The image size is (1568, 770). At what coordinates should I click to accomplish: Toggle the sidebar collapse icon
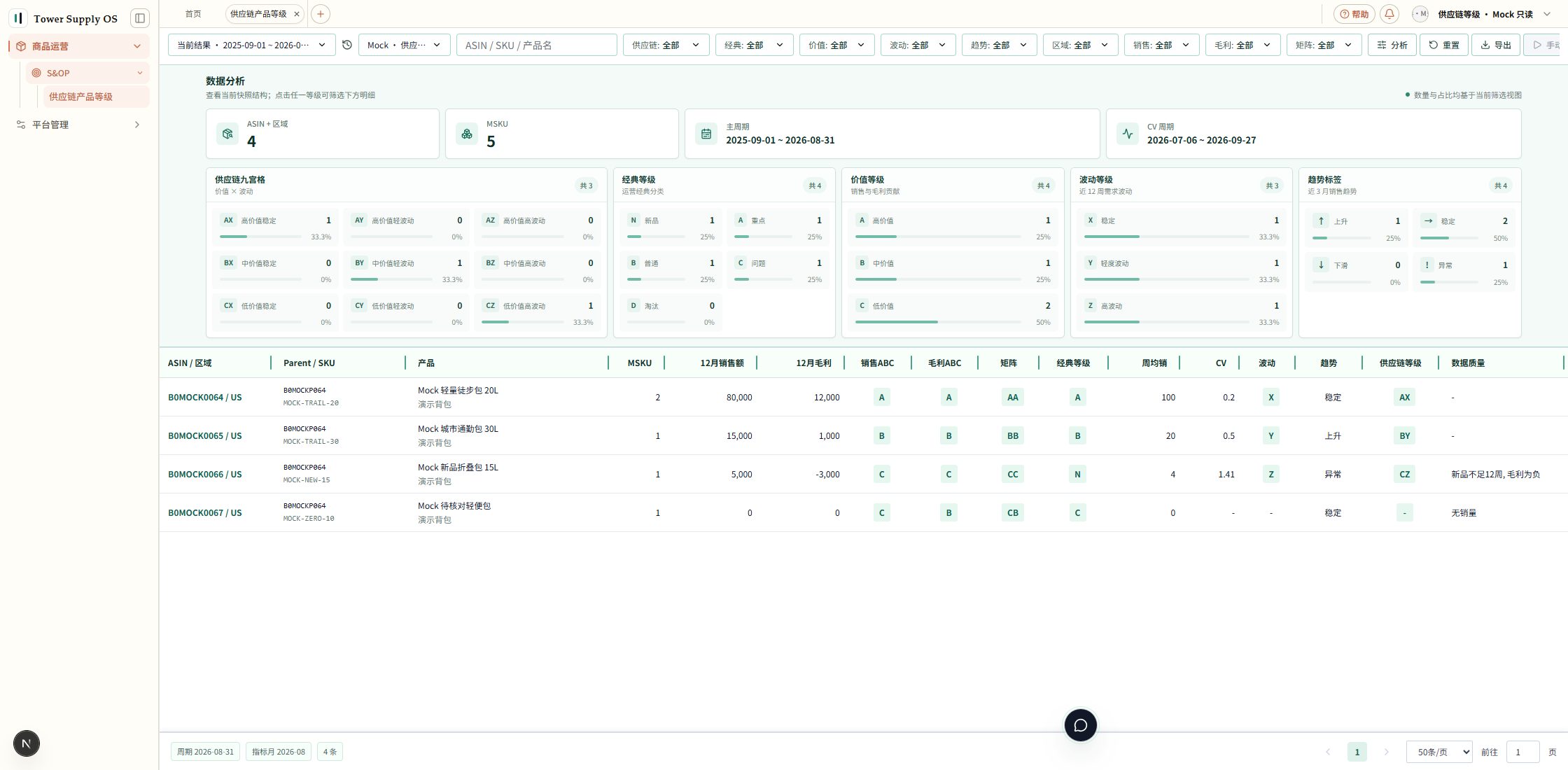tap(140, 18)
